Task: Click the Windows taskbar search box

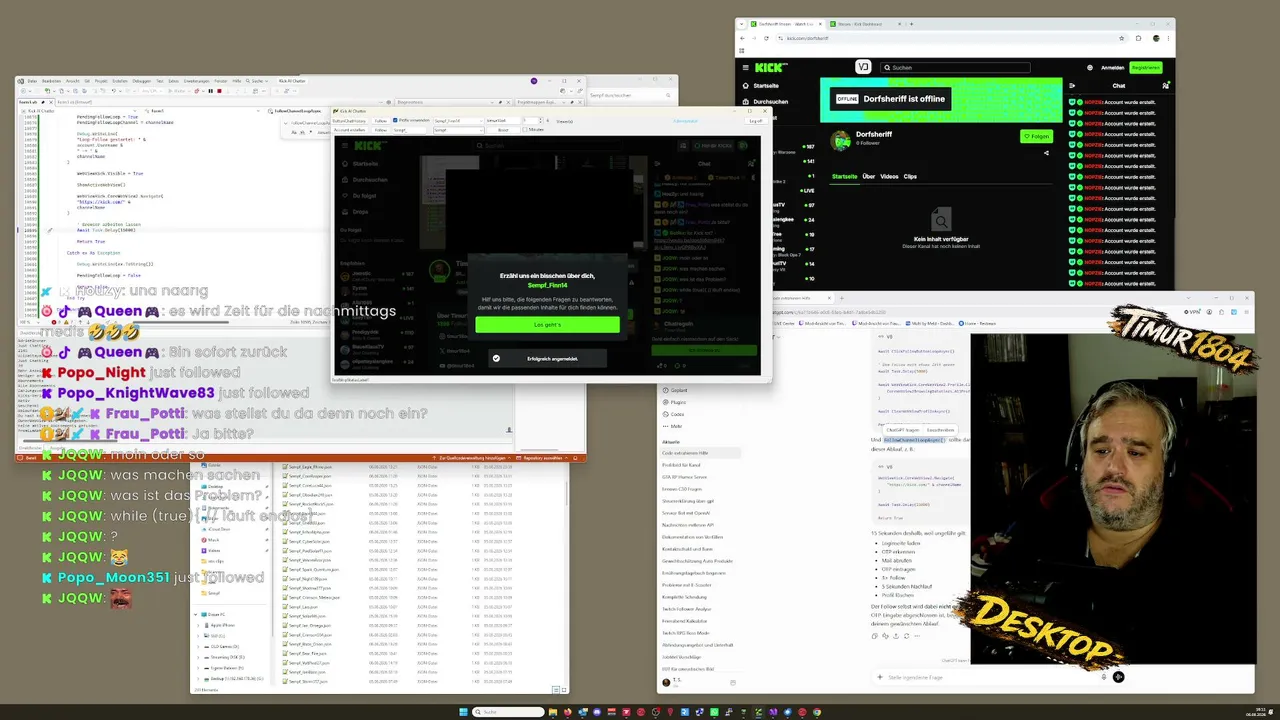Action: 509,712
